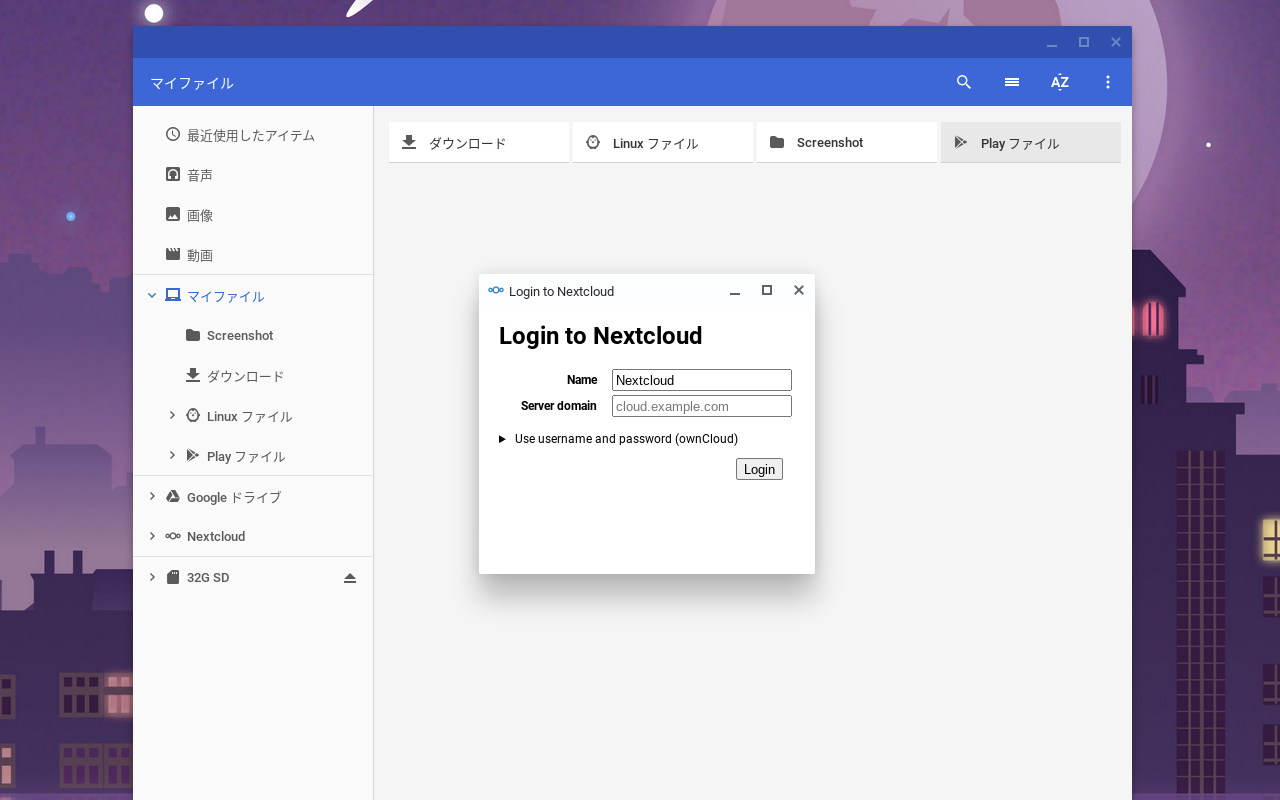The width and height of the screenshot is (1280, 800).
Task: Click the Play icon in the Play ファイル tile
Action: 961,142
